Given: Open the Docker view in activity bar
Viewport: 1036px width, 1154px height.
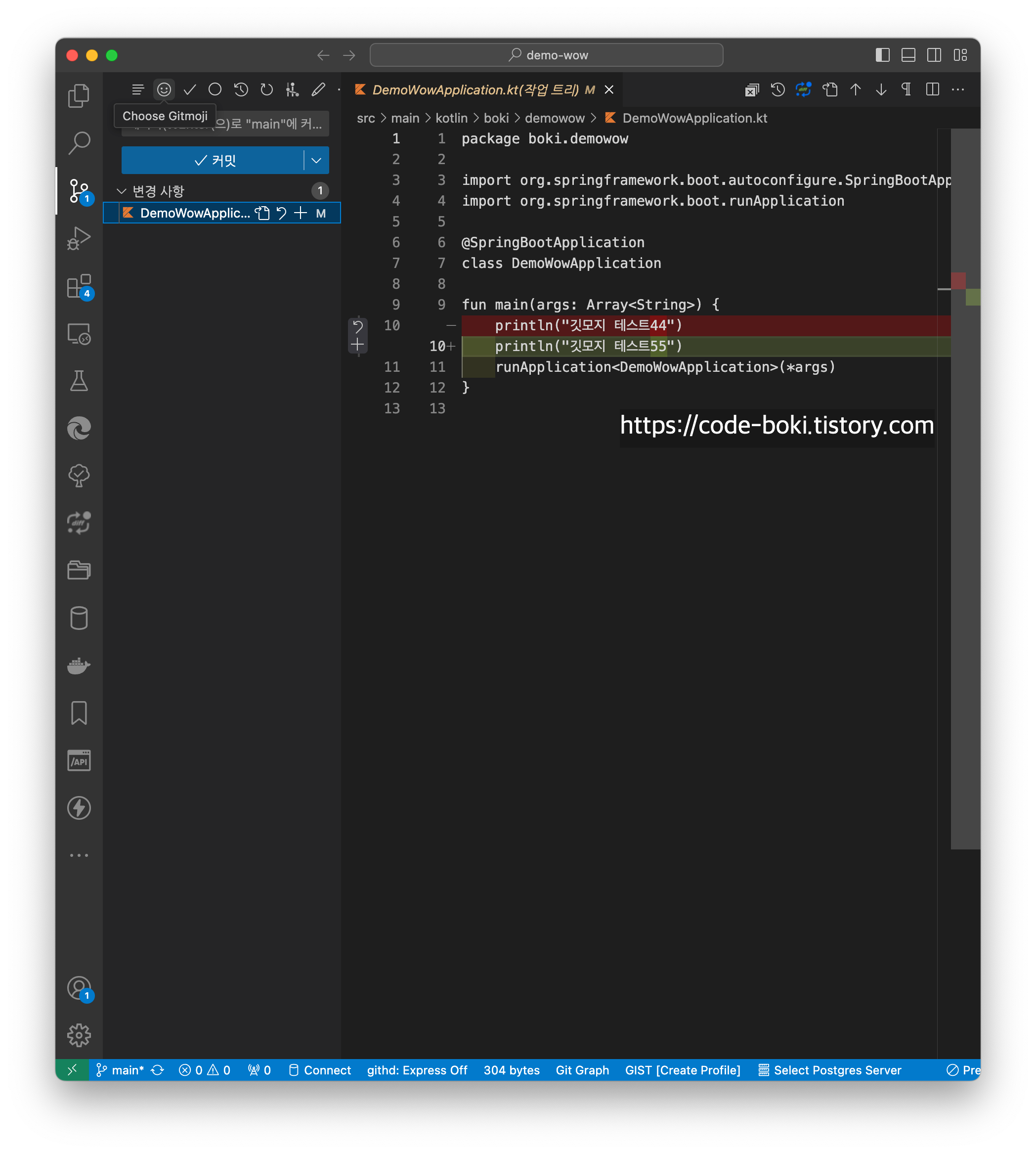Looking at the screenshot, I should [79, 665].
